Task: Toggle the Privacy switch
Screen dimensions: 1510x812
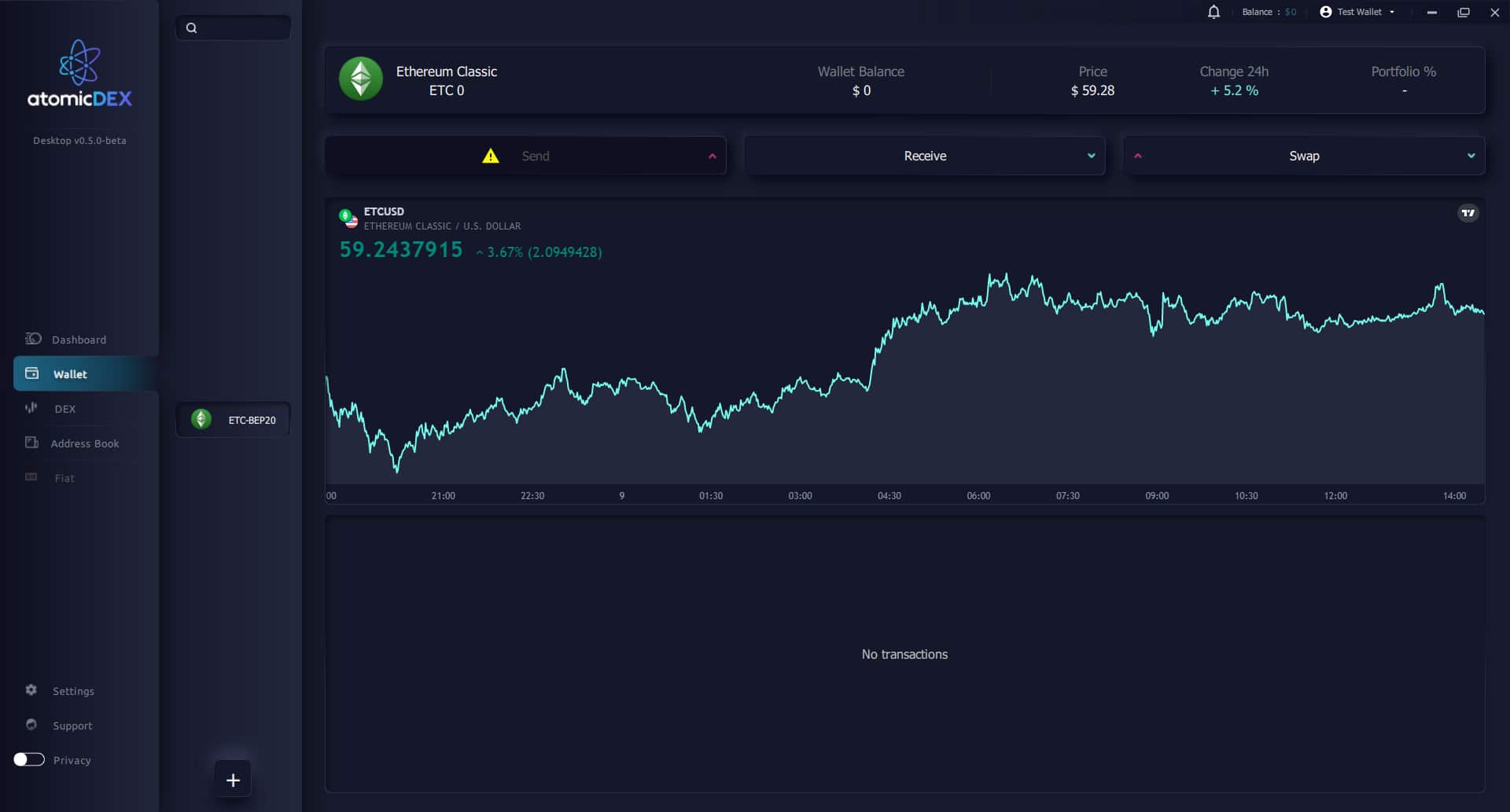Action: pos(29,759)
